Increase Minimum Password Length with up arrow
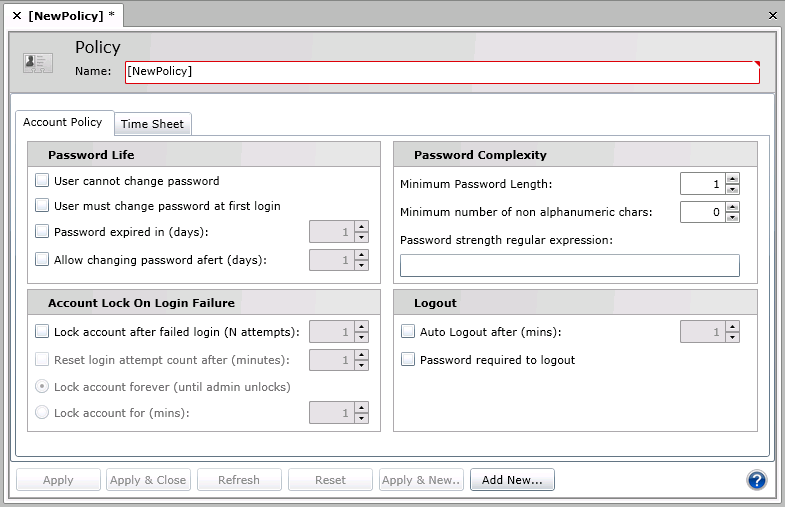 tap(732, 179)
